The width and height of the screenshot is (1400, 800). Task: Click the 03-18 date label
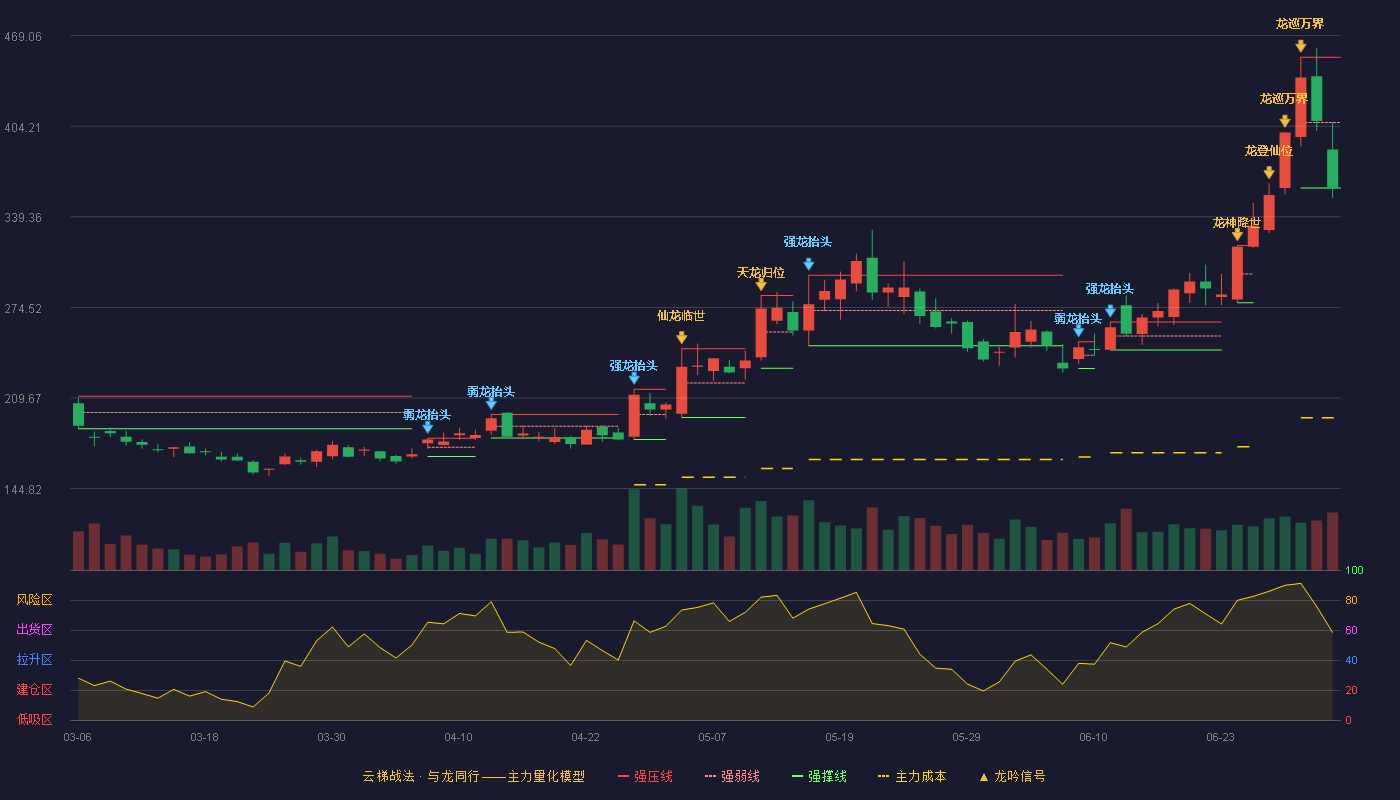coord(204,737)
